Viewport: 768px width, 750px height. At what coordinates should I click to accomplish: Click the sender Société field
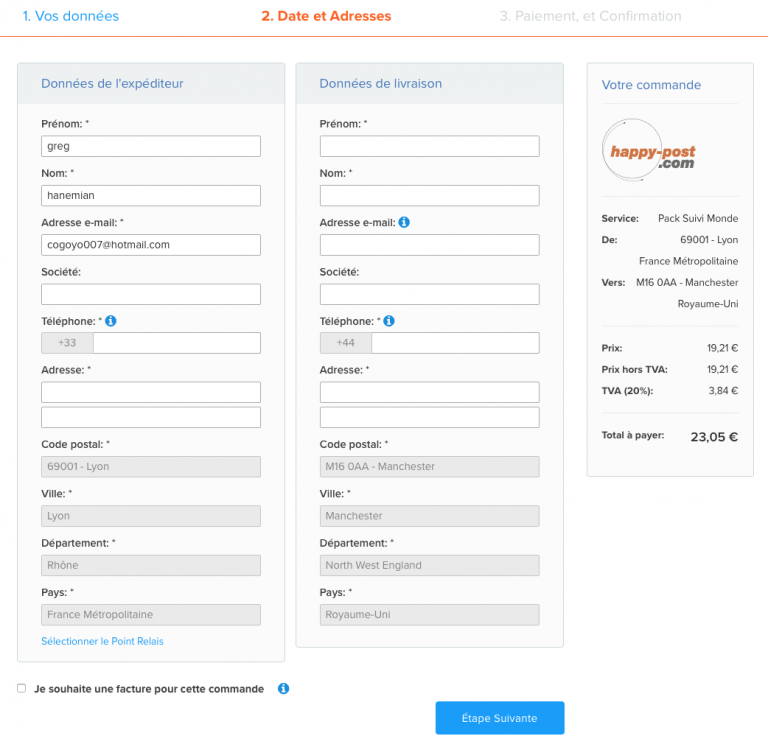(x=150, y=294)
